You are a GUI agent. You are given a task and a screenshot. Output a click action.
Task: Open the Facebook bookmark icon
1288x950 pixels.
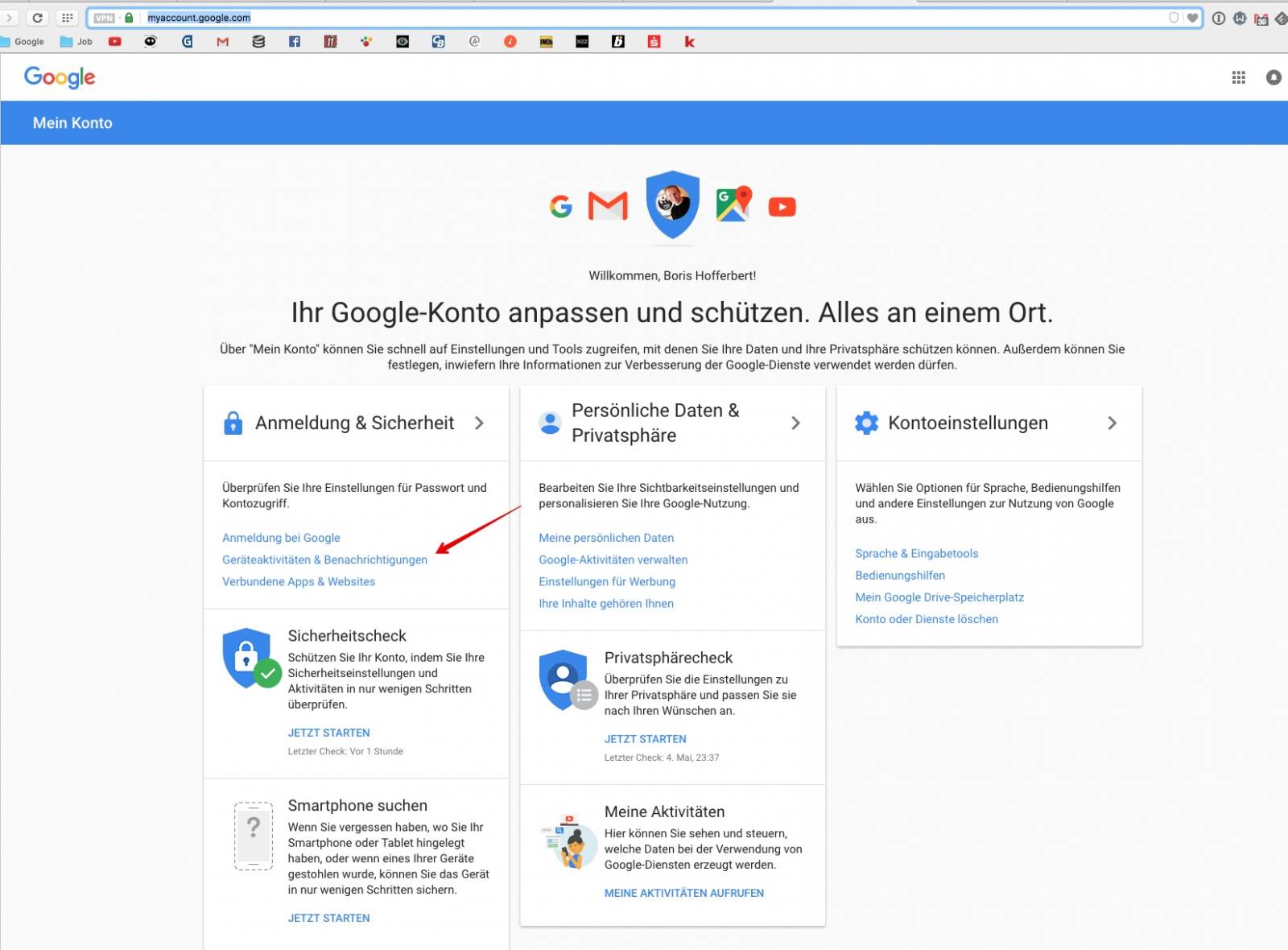[x=295, y=42]
